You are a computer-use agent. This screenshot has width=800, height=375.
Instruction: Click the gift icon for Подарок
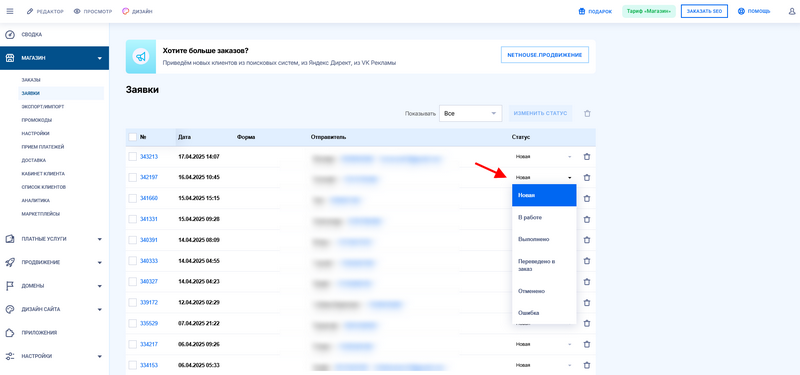582,12
